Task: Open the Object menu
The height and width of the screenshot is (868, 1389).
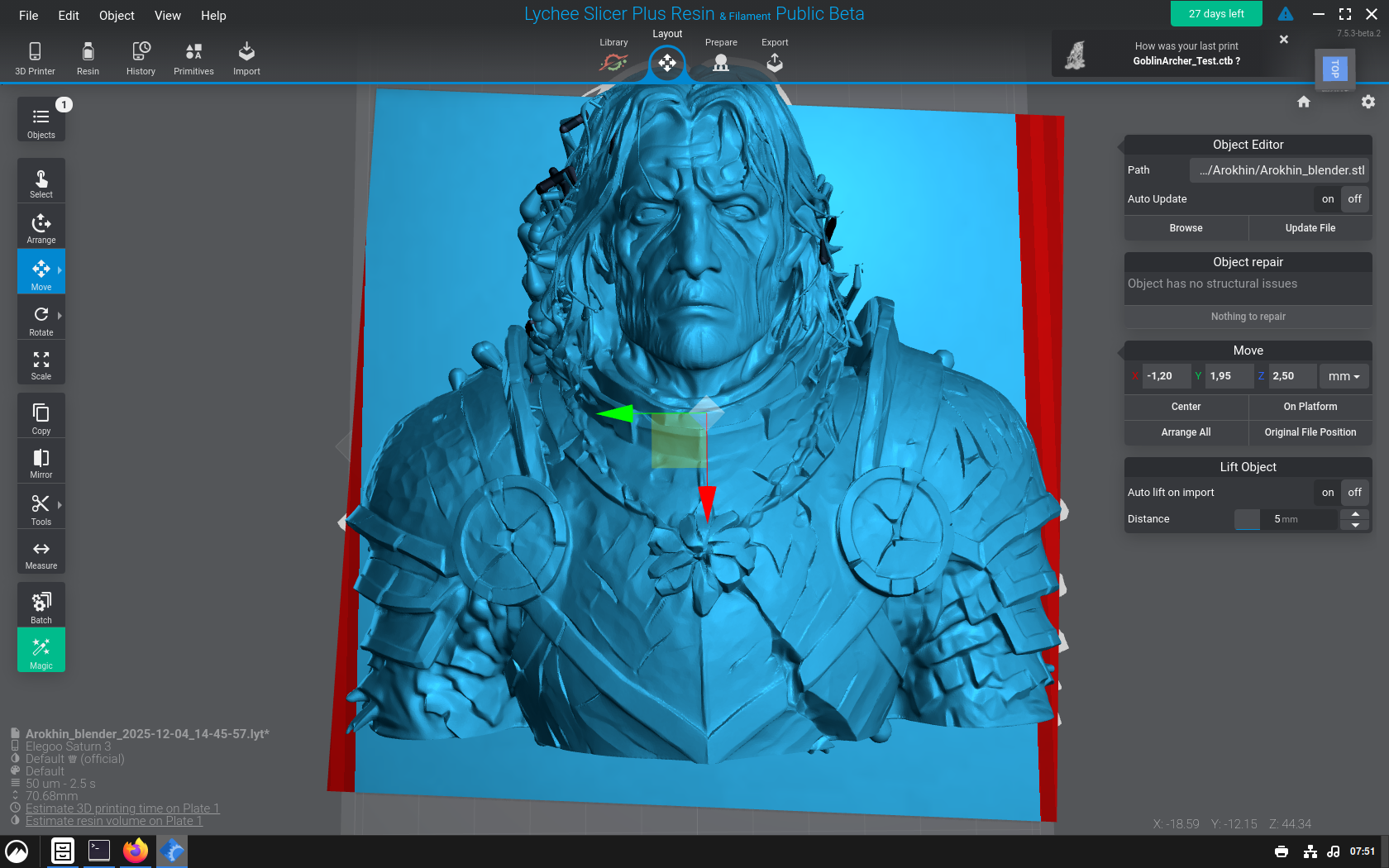Action: [117, 16]
